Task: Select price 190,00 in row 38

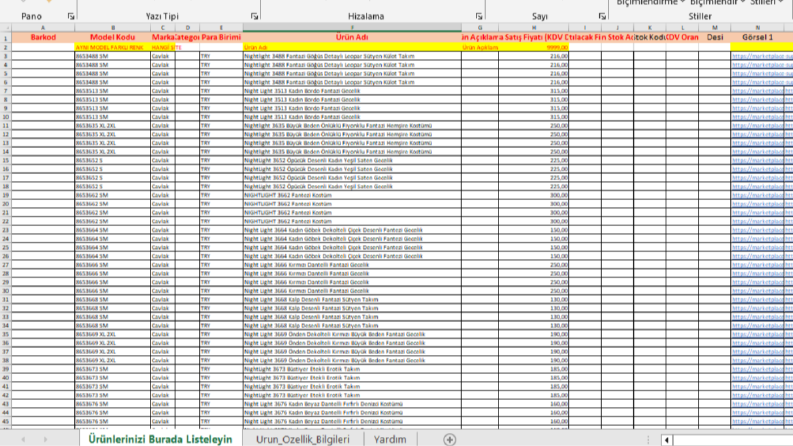Action: 534,361
